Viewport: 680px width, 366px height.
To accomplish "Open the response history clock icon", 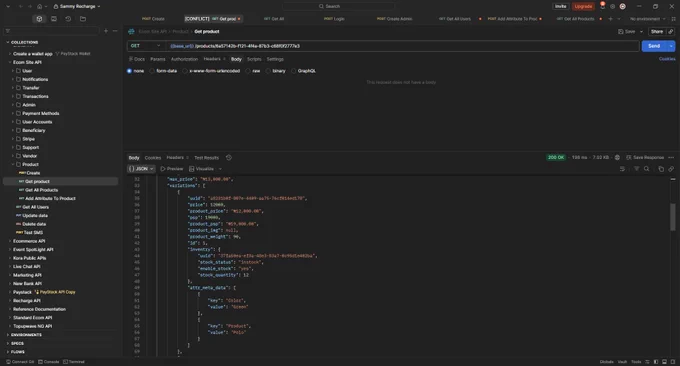I will (x=229, y=157).
